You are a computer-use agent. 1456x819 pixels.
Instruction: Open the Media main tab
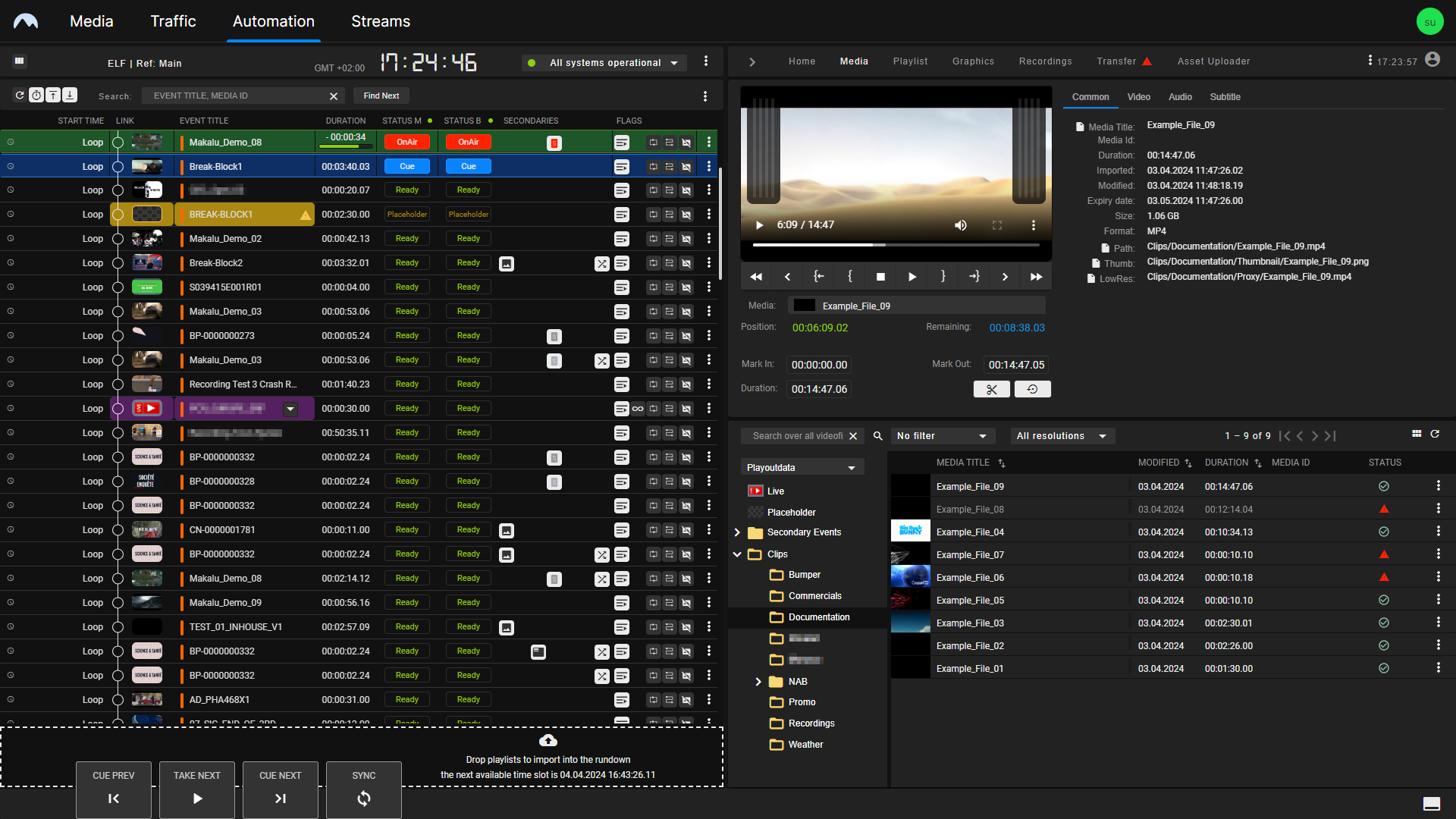coord(92,21)
